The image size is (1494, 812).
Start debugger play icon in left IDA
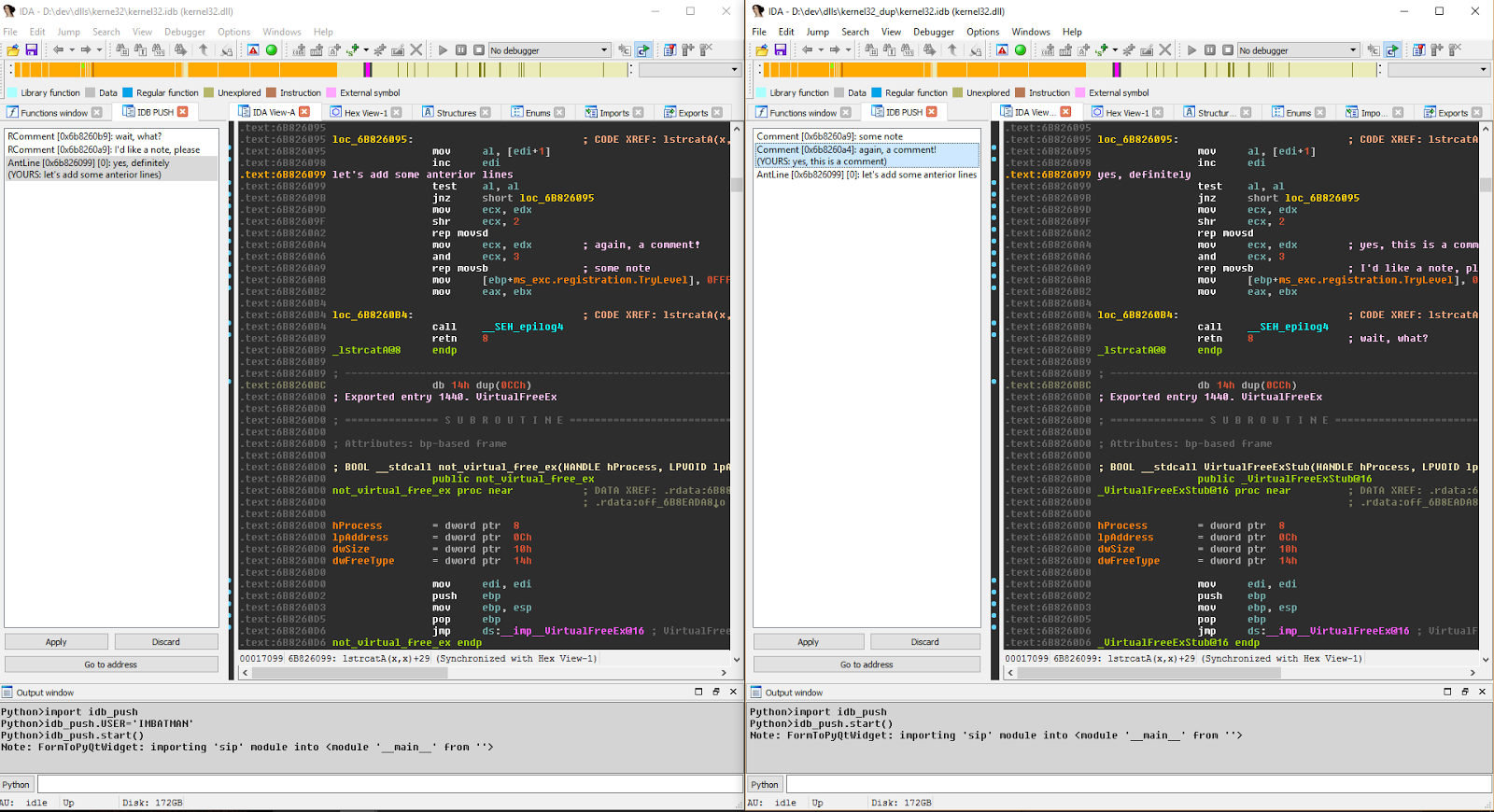pyautogui.click(x=443, y=50)
